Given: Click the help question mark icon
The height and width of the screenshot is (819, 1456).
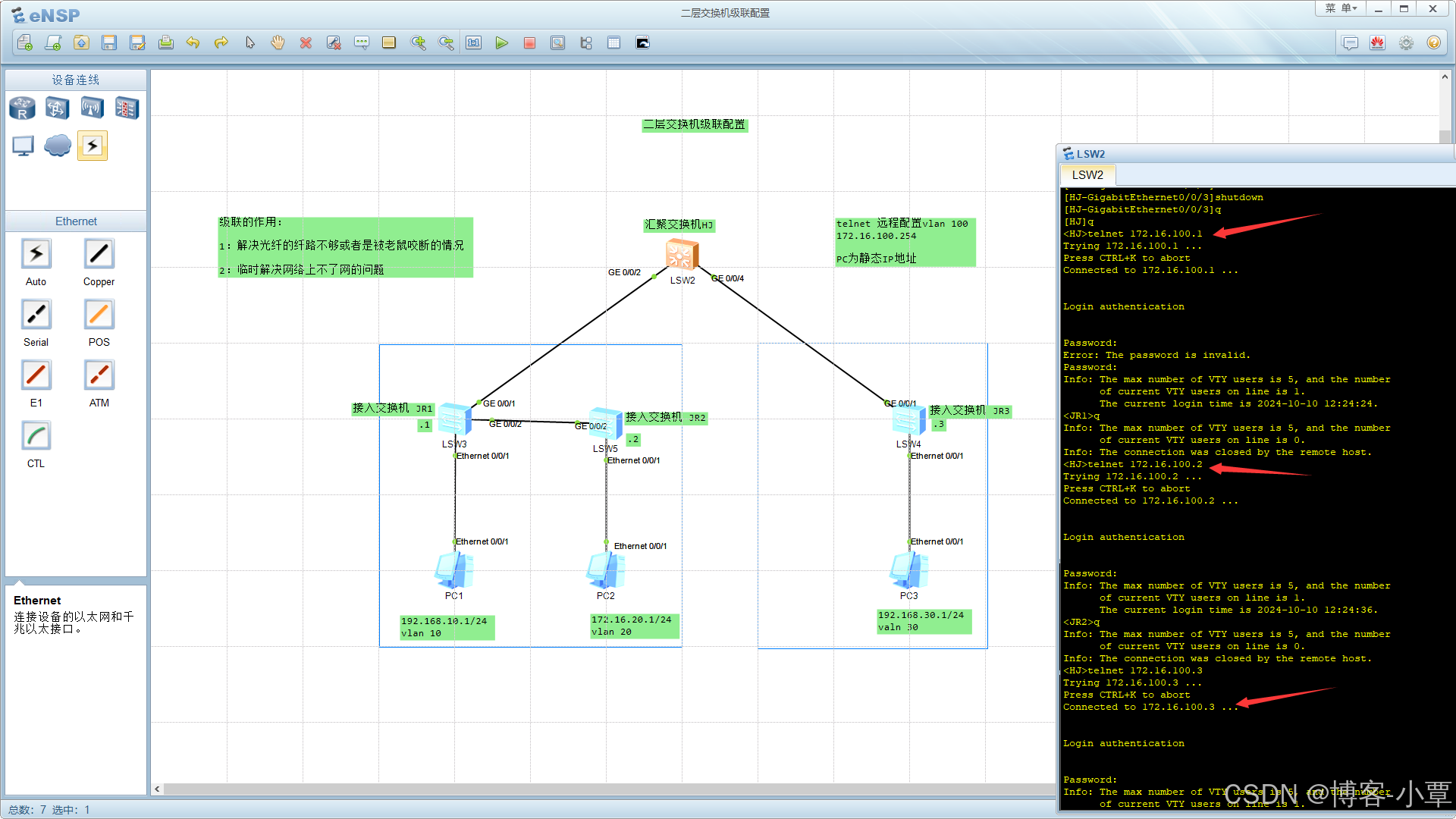Looking at the screenshot, I should coord(1433,43).
